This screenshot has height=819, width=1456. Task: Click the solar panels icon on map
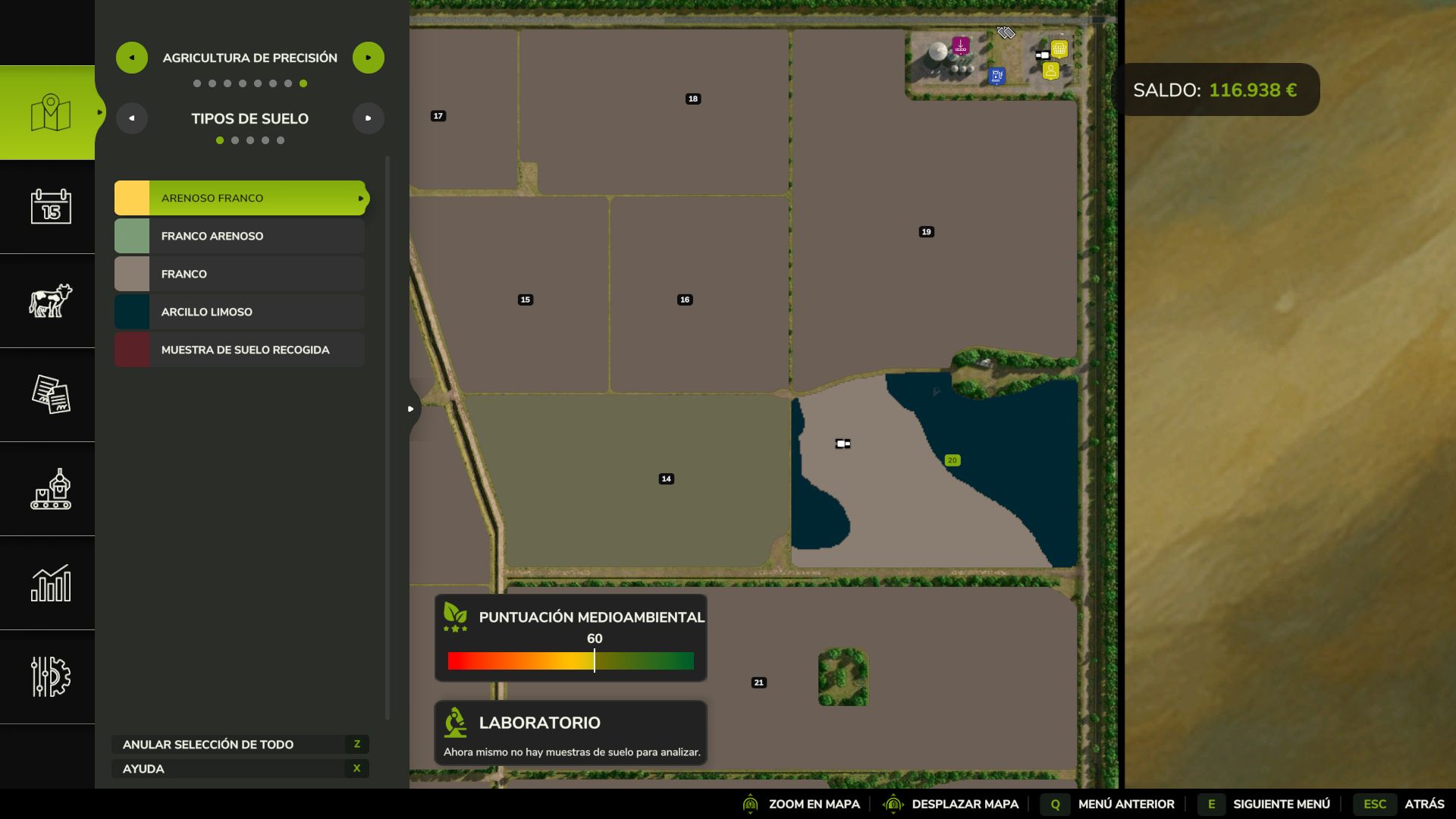click(1006, 33)
